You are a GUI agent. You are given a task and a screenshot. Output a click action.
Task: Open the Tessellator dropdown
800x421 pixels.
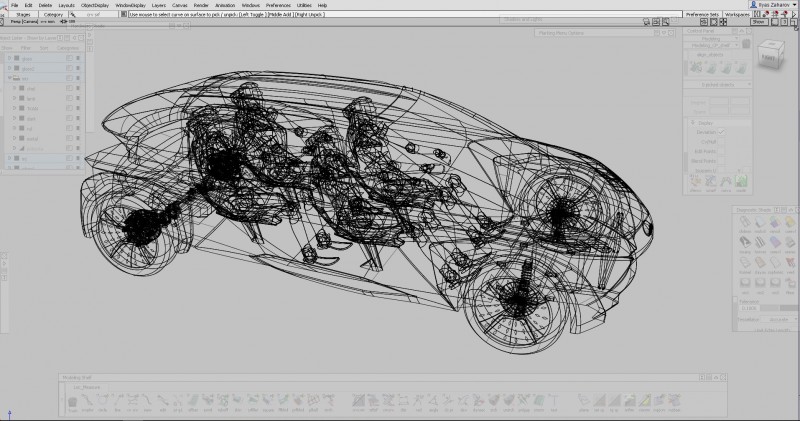coord(779,319)
